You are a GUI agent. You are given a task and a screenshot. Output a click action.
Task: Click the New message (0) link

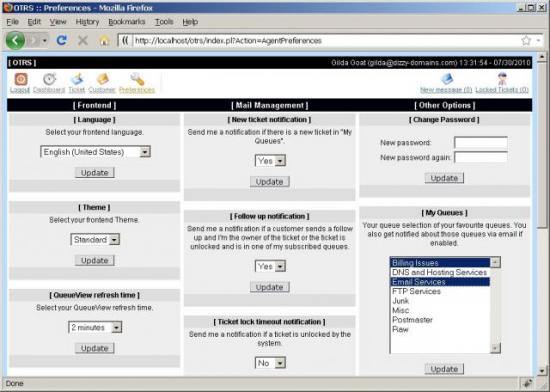(446, 90)
